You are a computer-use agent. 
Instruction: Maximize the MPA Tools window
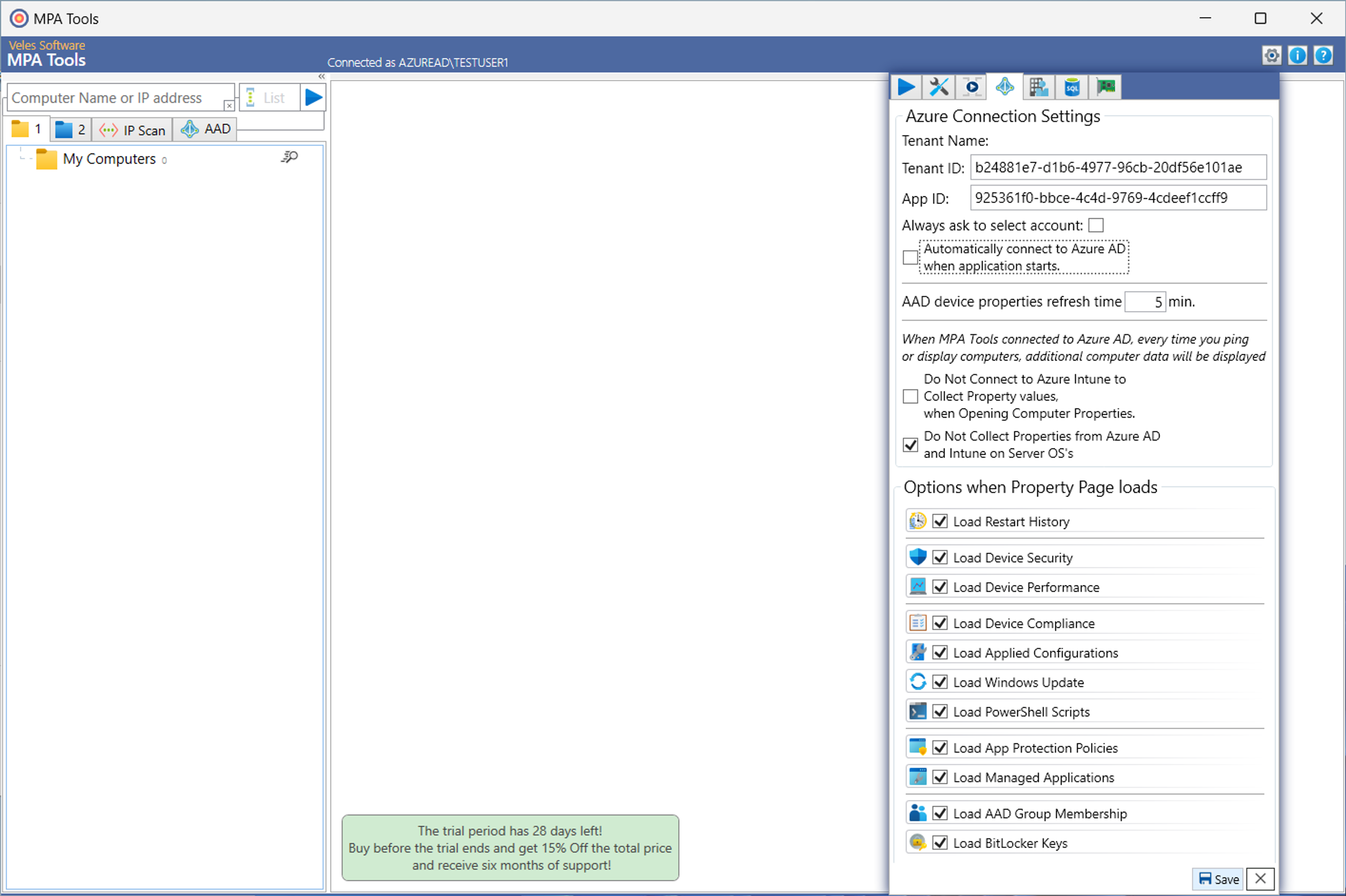coord(1260,18)
